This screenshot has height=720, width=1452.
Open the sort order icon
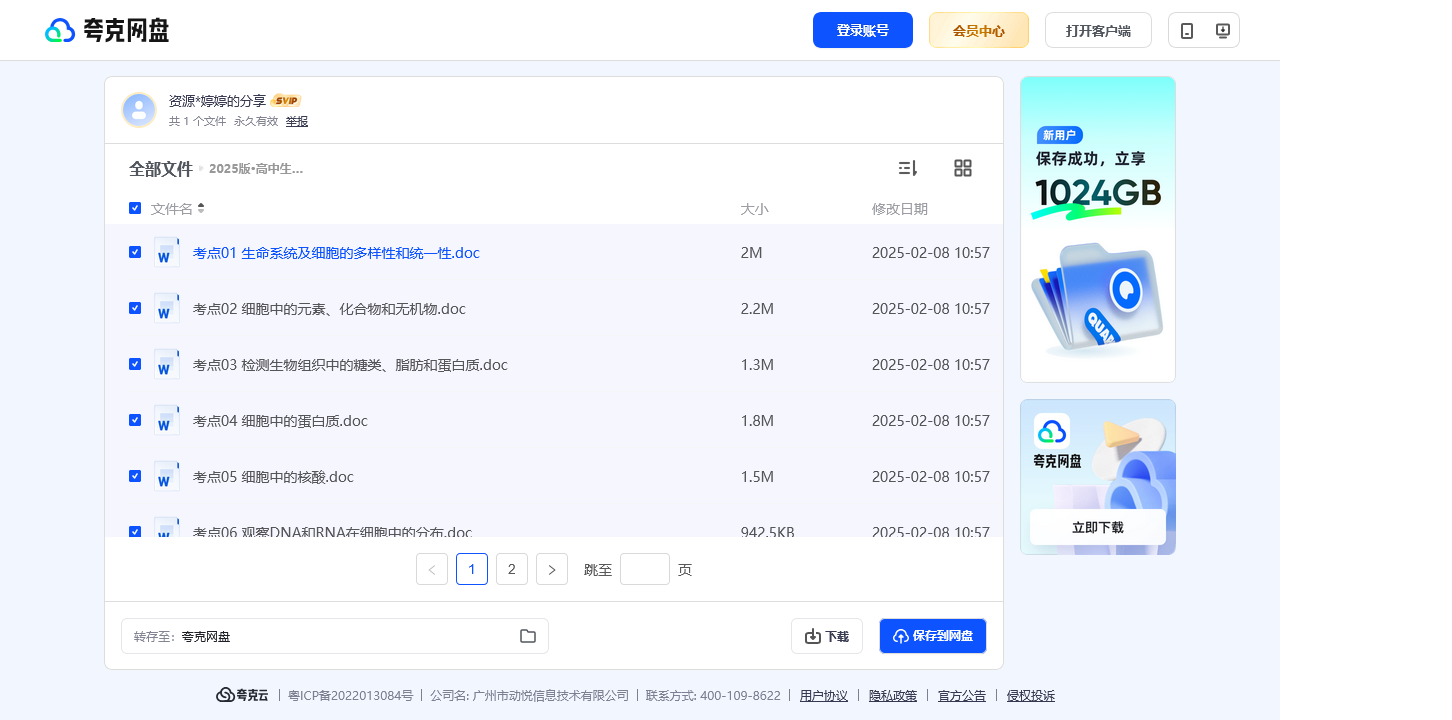coord(907,168)
